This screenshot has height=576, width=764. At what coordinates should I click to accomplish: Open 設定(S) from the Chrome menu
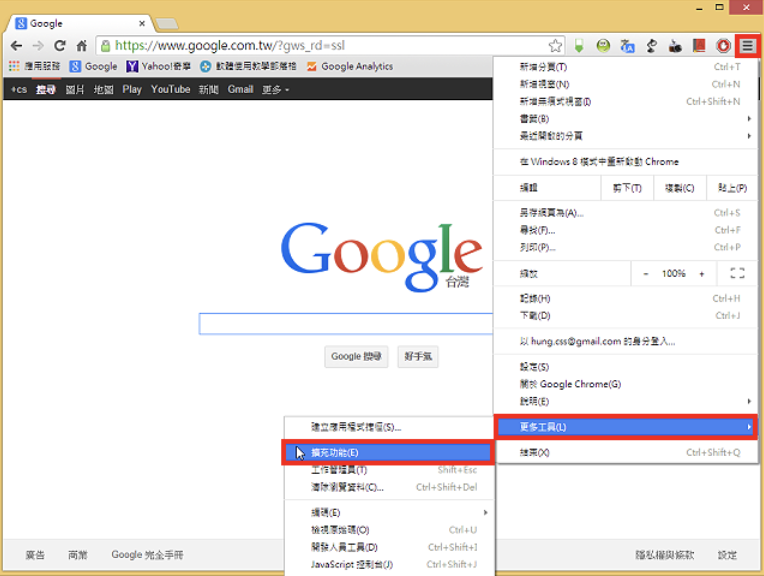pyautogui.click(x=626, y=367)
